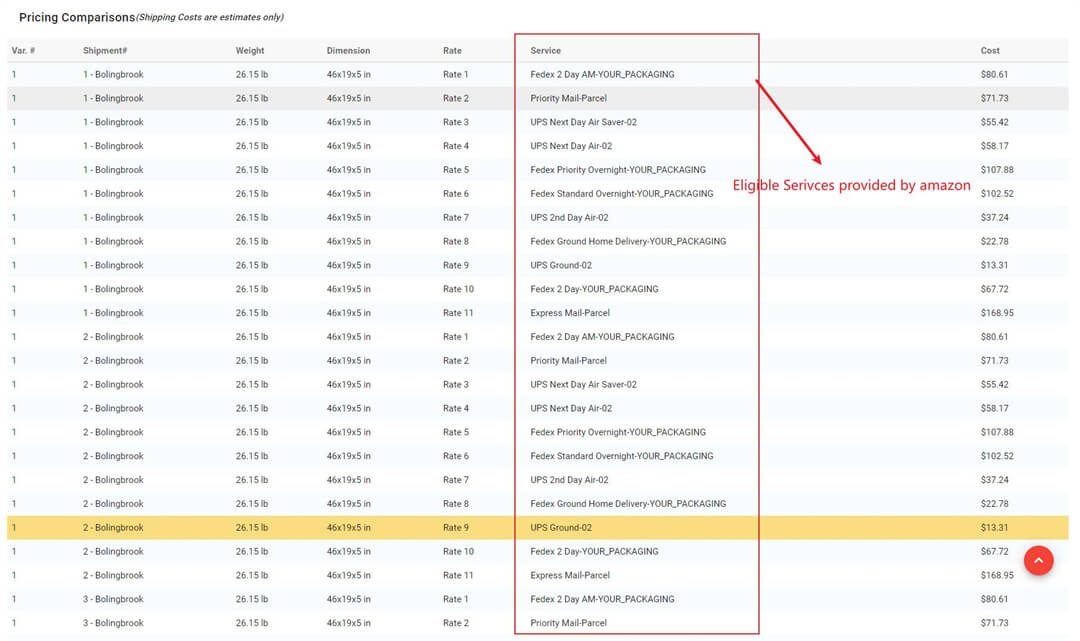Click the "Pricing Comparisons" heading
The height and width of the screenshot is (641, 1080).
[x=77, y=17]
